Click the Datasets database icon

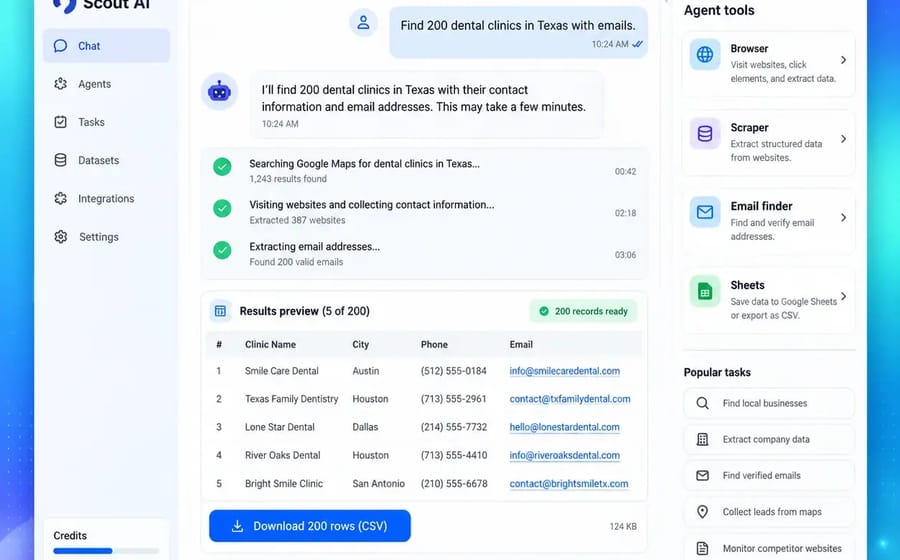point(60,160)
